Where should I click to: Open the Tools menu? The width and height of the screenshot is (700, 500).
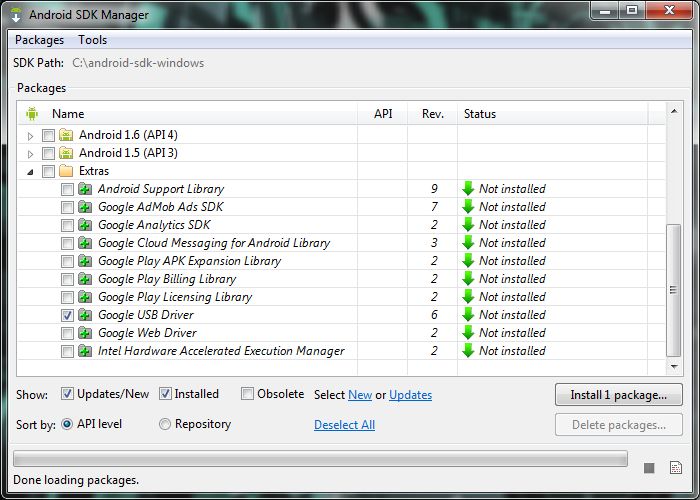click(92, 40)
